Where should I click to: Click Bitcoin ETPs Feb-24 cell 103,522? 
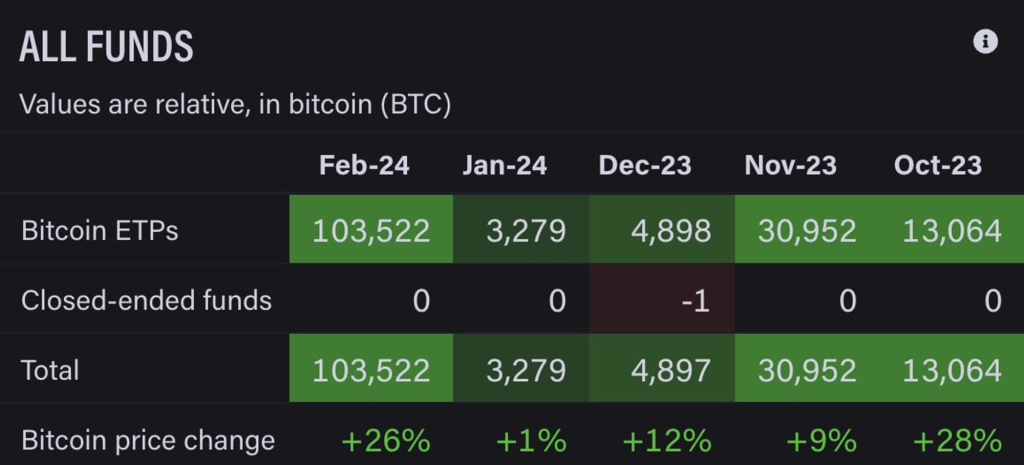tap(371, 231)
